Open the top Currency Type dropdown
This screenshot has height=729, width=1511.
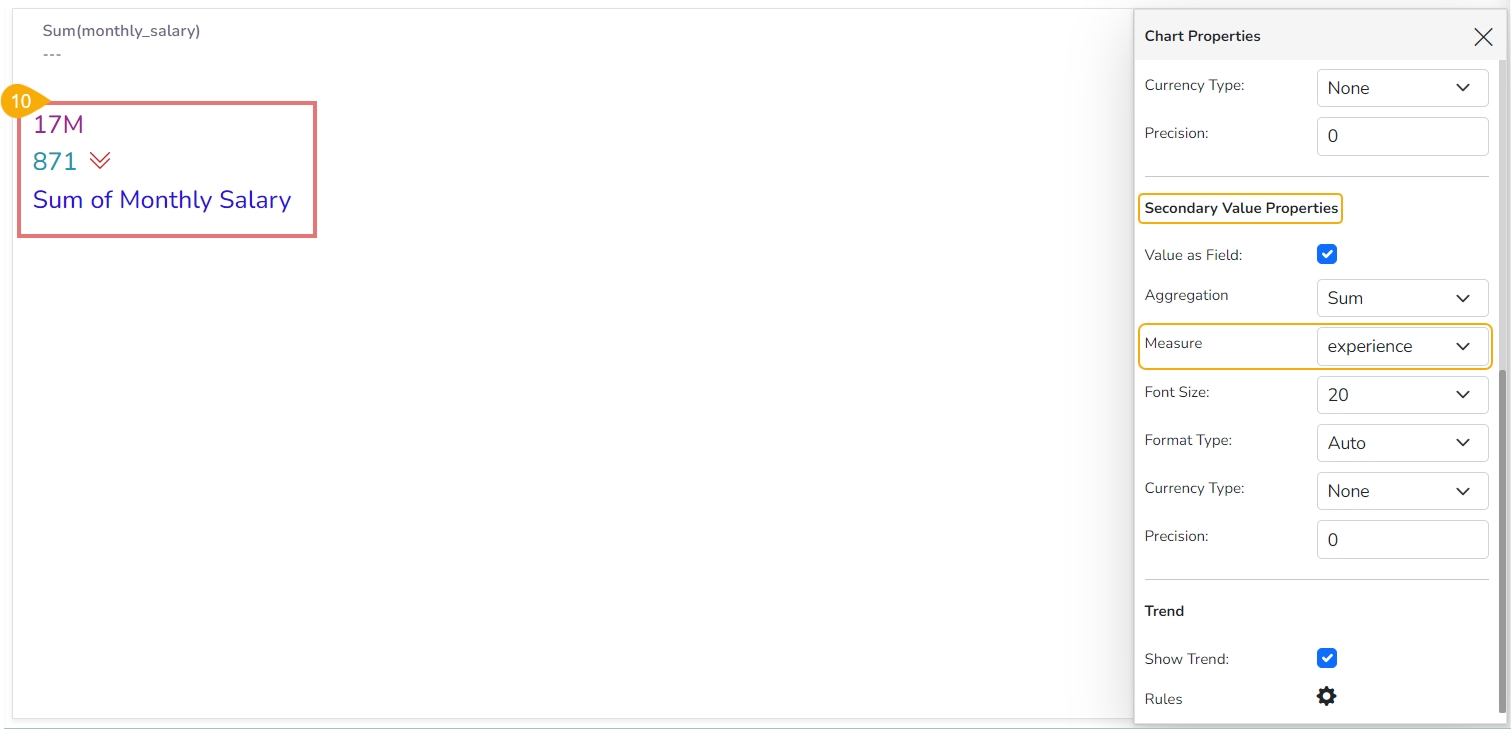coord(1402,88)
